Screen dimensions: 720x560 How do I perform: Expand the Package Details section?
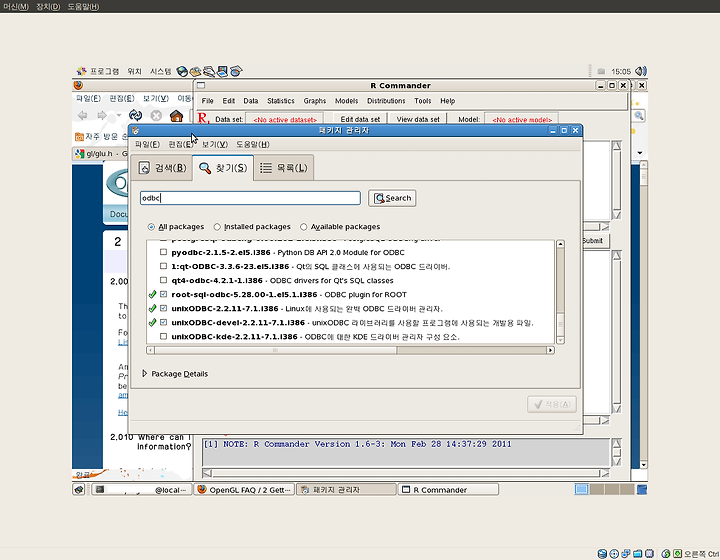(145, 374)
